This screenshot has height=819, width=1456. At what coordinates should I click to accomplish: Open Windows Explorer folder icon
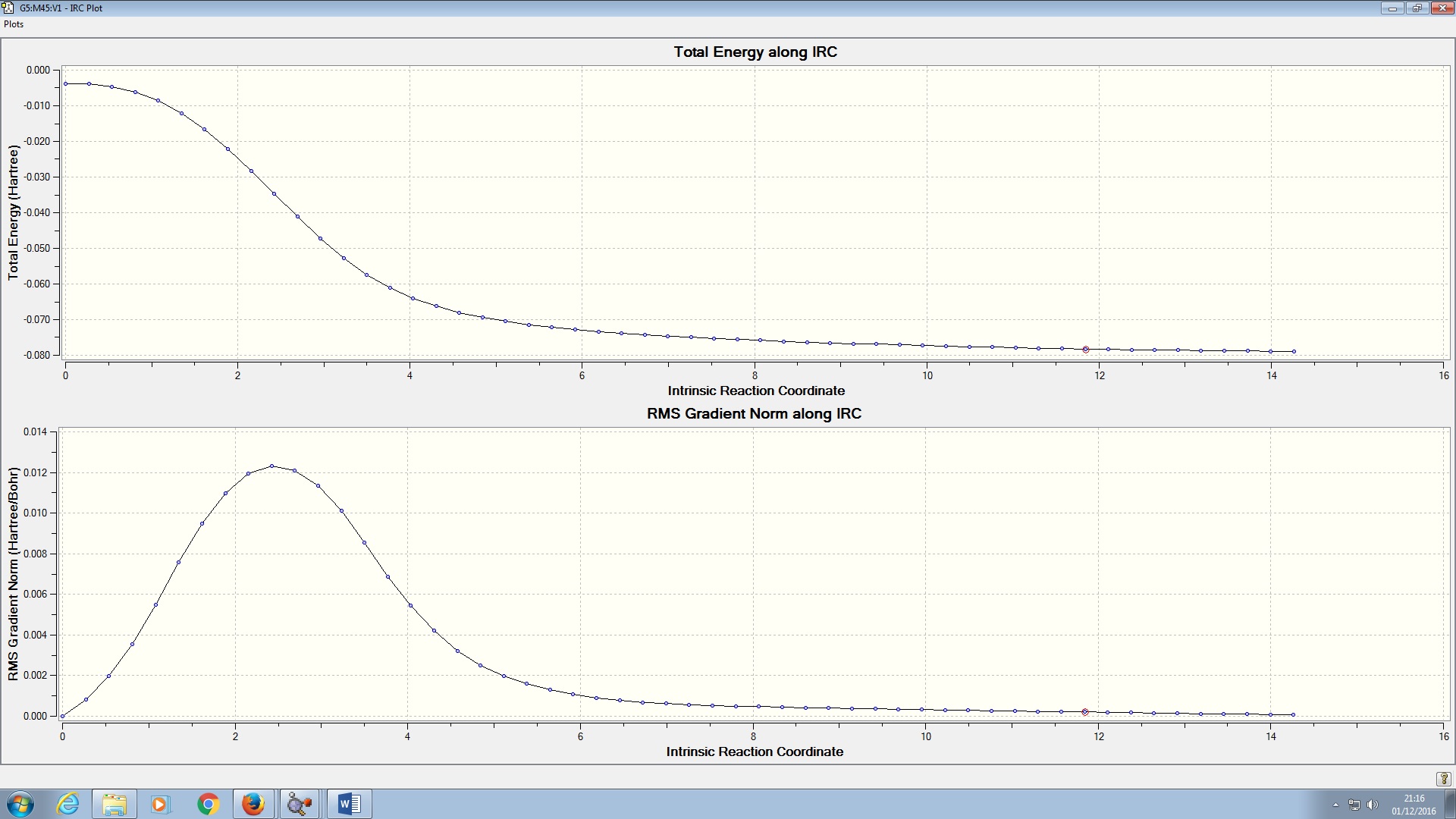click(x=115, y=804)
